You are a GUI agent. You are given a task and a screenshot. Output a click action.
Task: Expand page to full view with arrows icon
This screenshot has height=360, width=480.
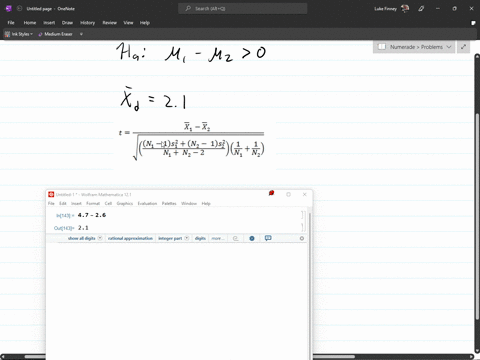point(463,47)
